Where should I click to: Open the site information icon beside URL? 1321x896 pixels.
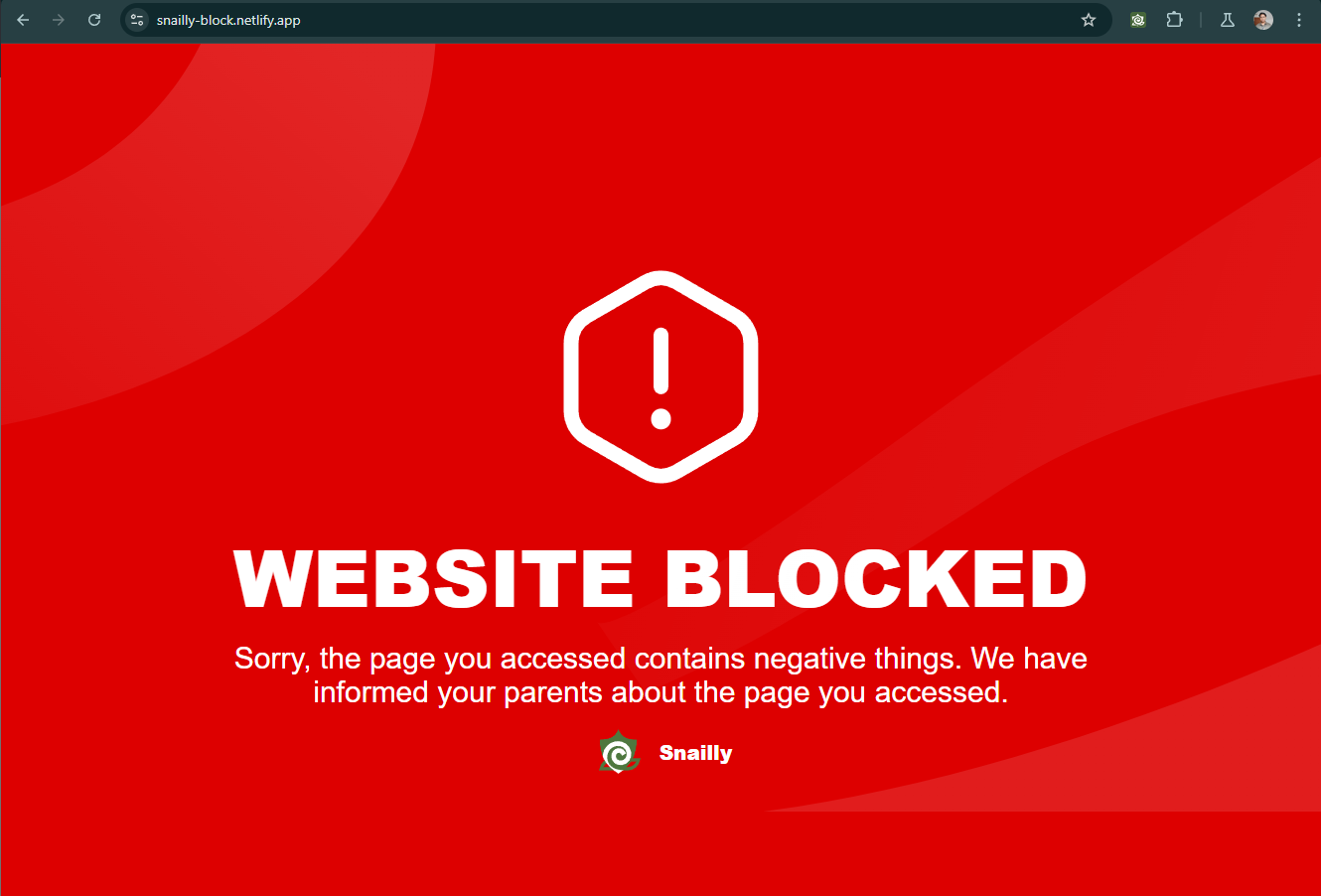click(x=137, y=20)
